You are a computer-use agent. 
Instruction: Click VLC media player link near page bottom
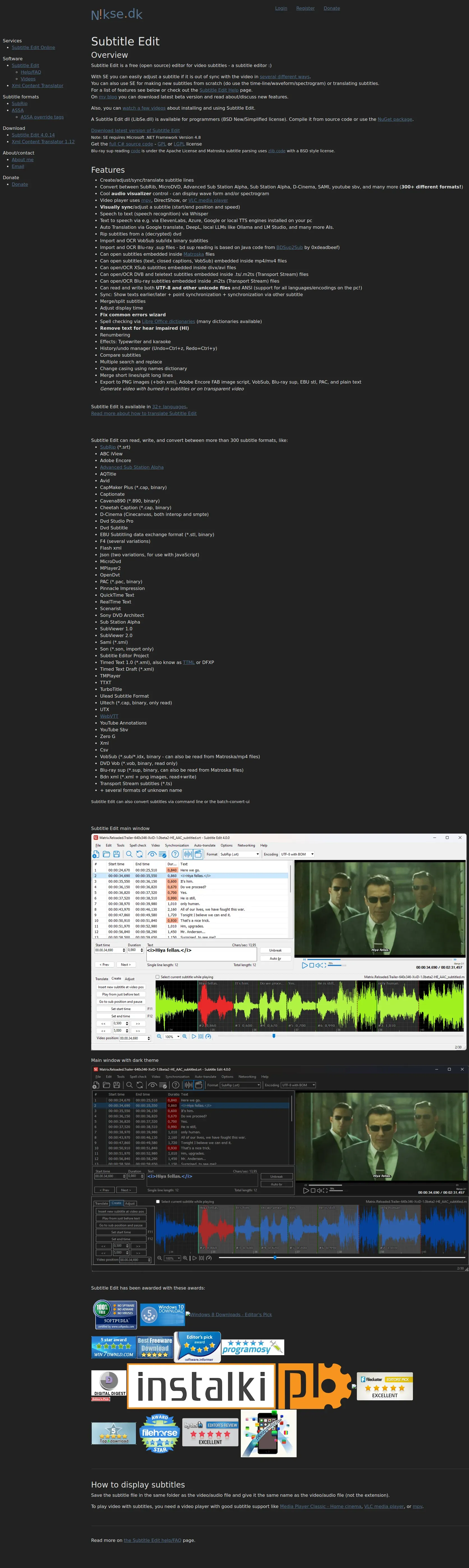[x=384, y=1507]
